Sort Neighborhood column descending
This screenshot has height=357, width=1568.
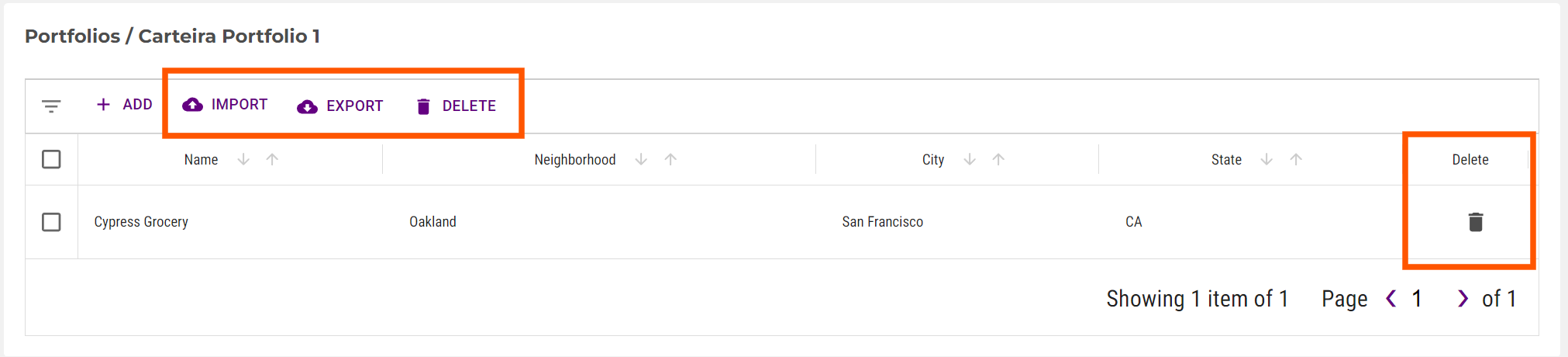click(x=641, y=159)
